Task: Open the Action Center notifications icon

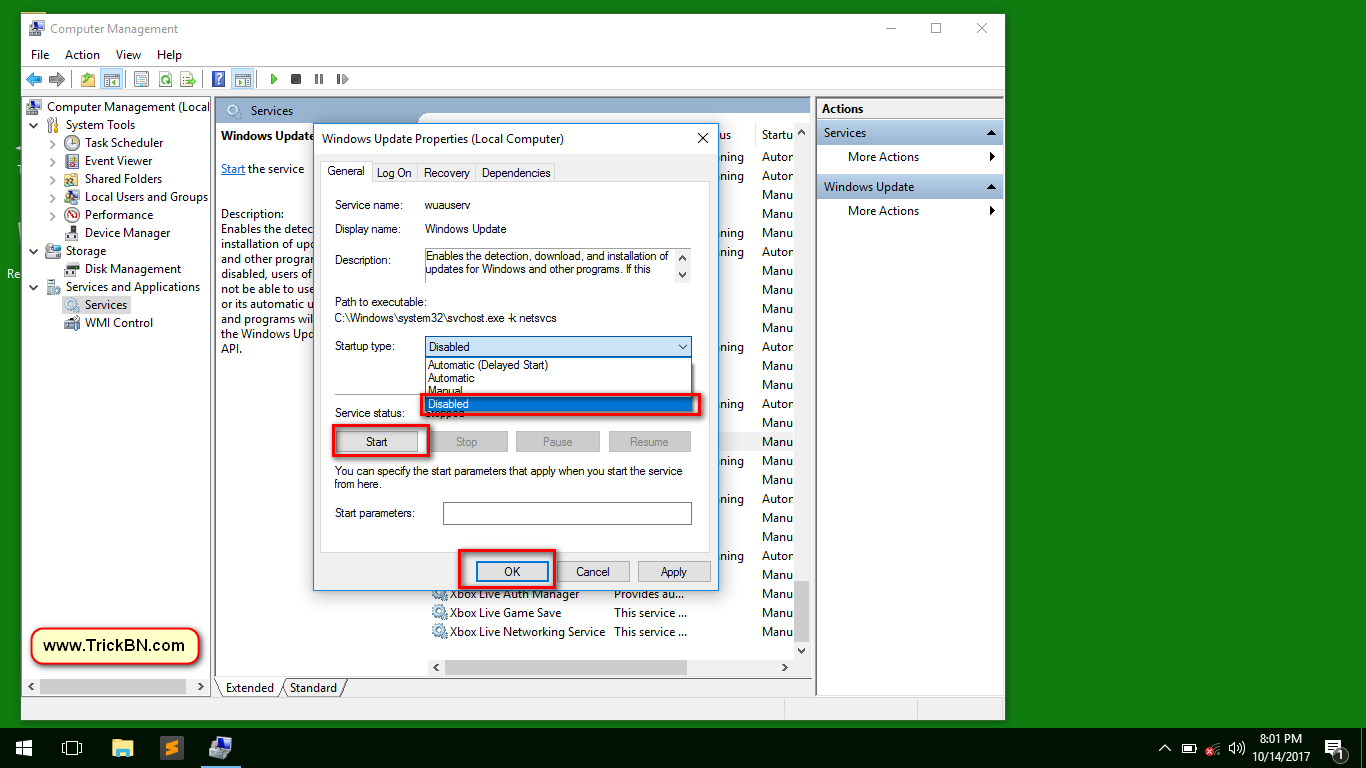Action: 1334,748
